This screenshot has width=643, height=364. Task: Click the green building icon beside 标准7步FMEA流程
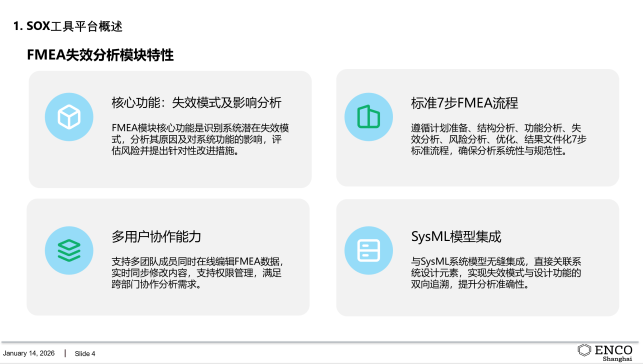coord(369,117)
